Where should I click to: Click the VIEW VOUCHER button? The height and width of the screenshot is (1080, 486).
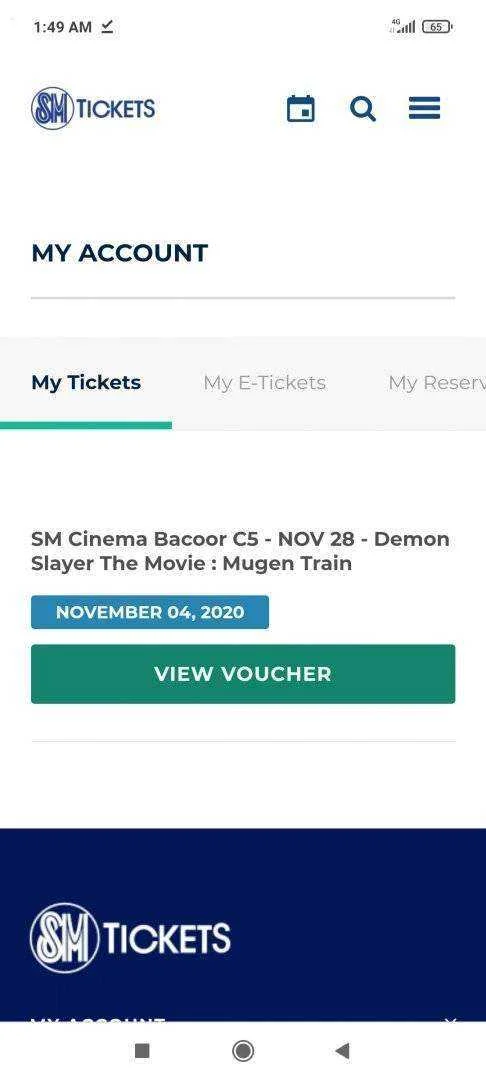coord(243,674)
